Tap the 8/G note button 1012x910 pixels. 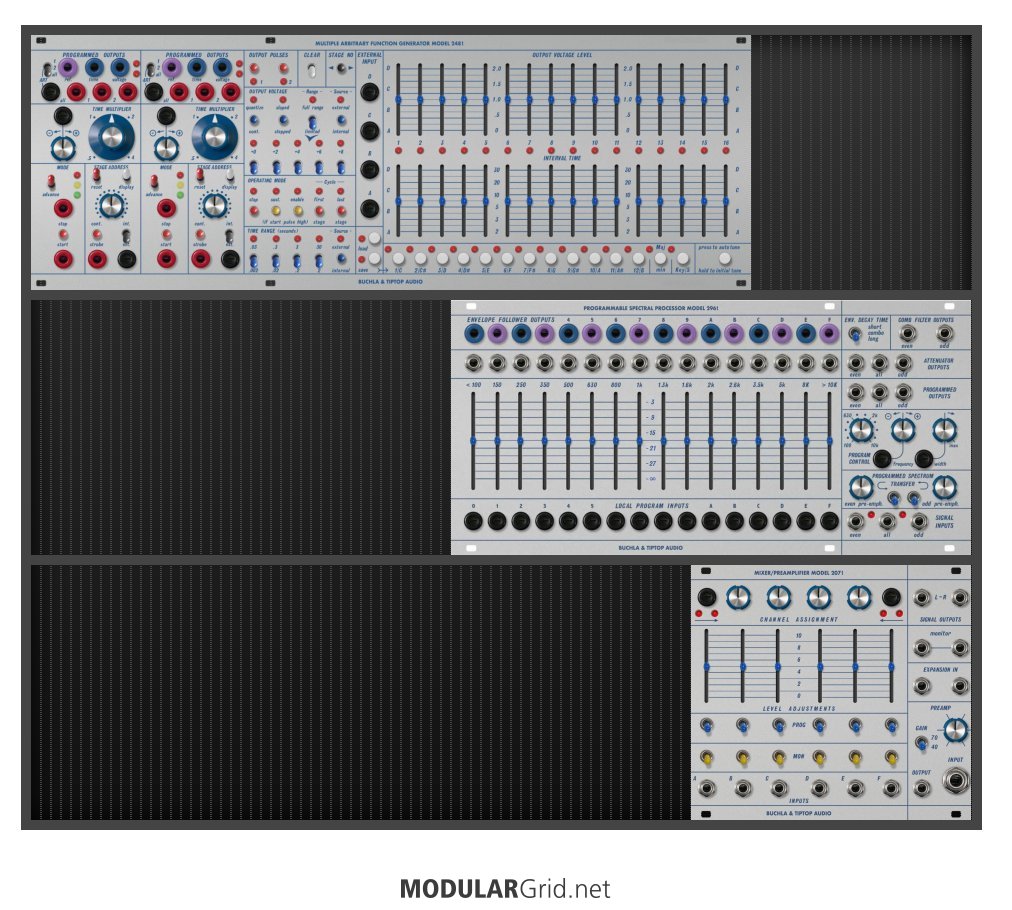[x=551, y=259]
